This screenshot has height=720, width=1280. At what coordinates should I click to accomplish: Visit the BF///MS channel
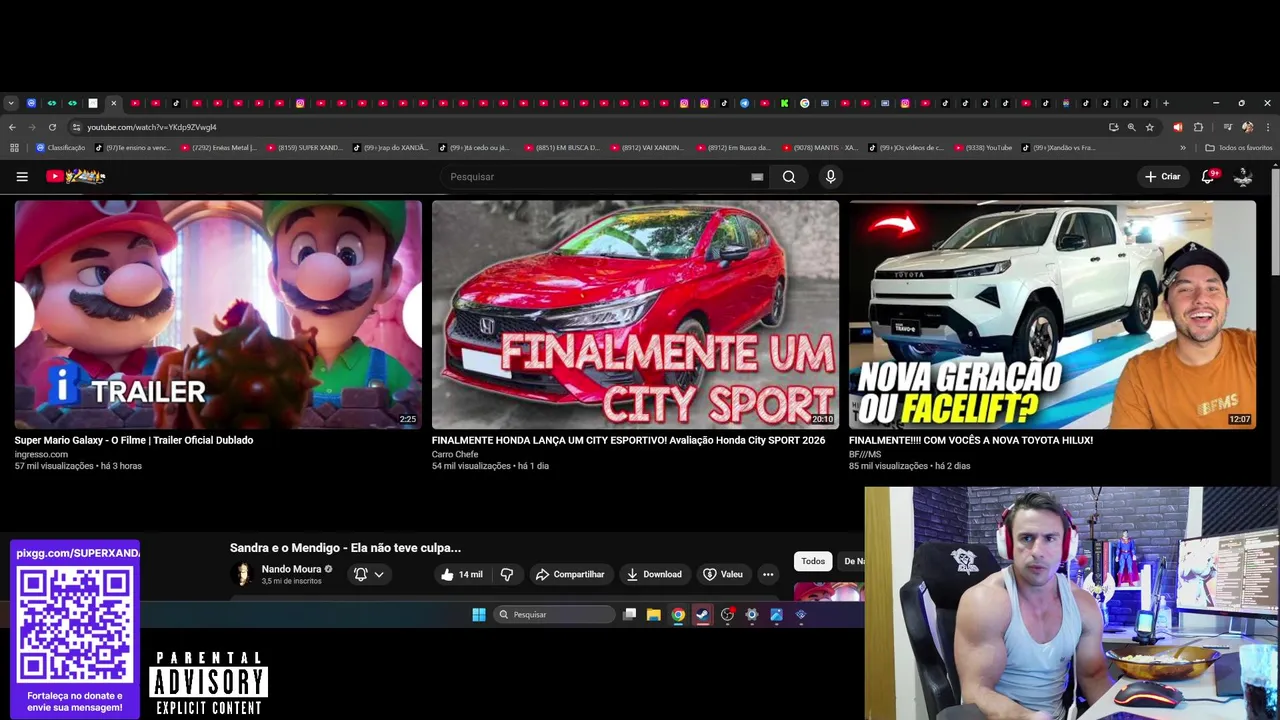865,454
